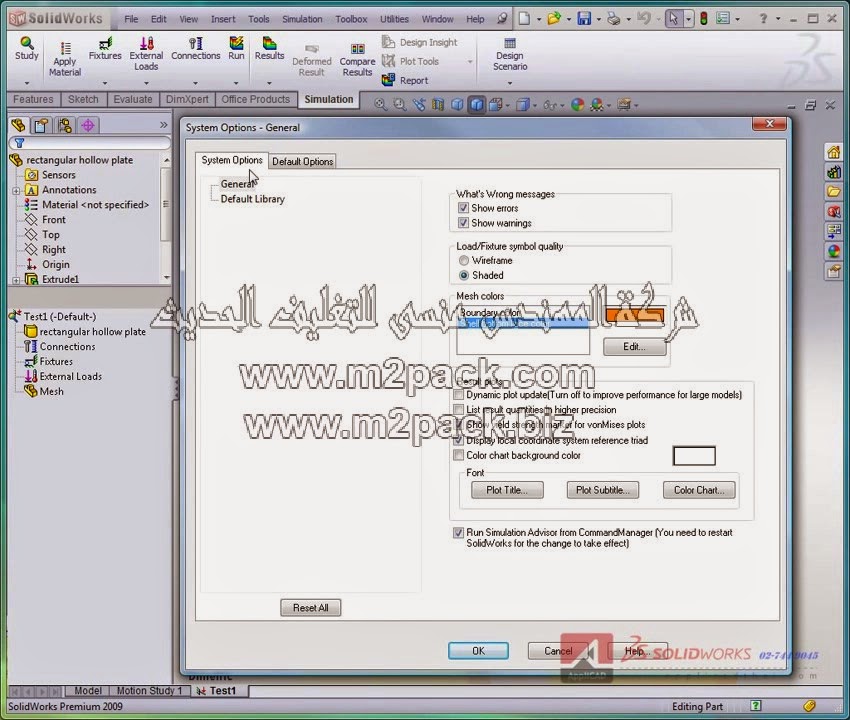Toggle the Show warnings checkbox
Viewport: 850px width, 720px height.
tap(463, 223)
